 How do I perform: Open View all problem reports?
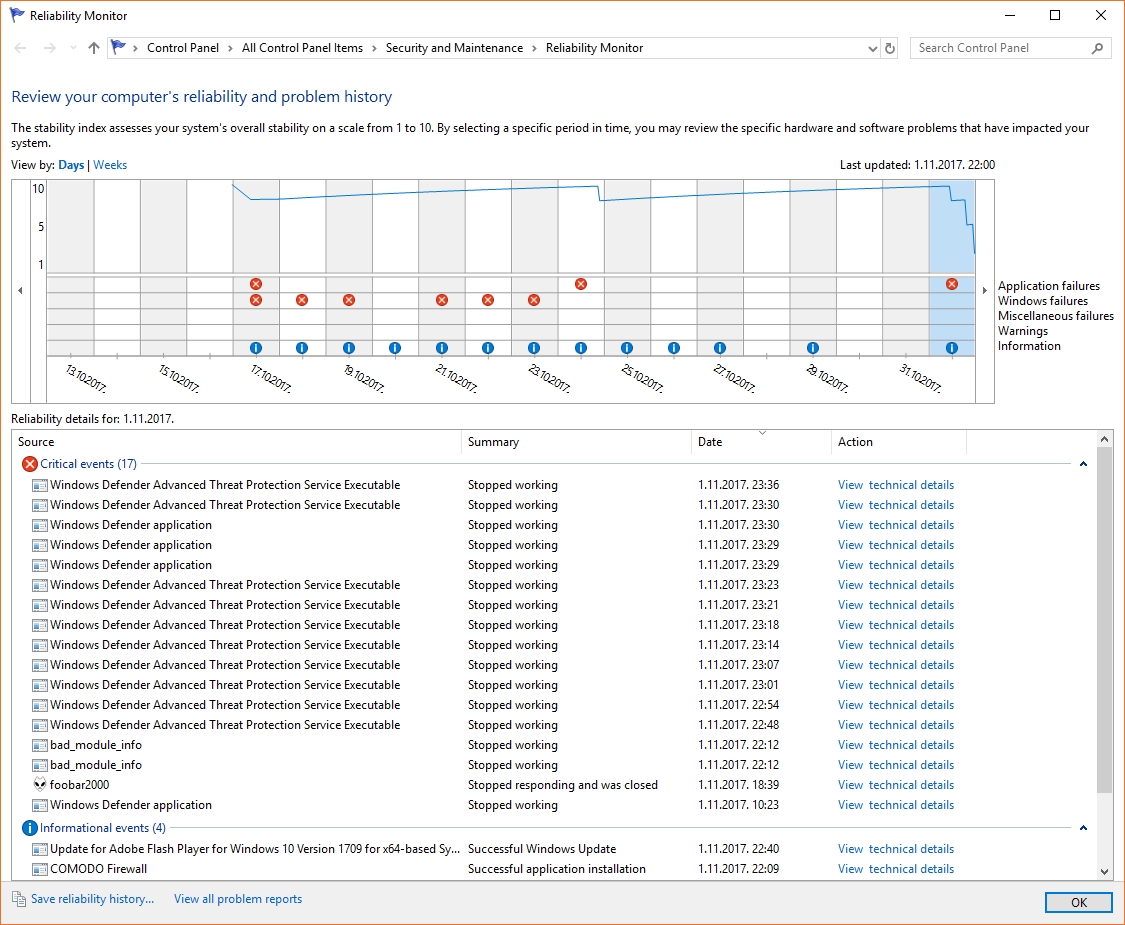238,899
